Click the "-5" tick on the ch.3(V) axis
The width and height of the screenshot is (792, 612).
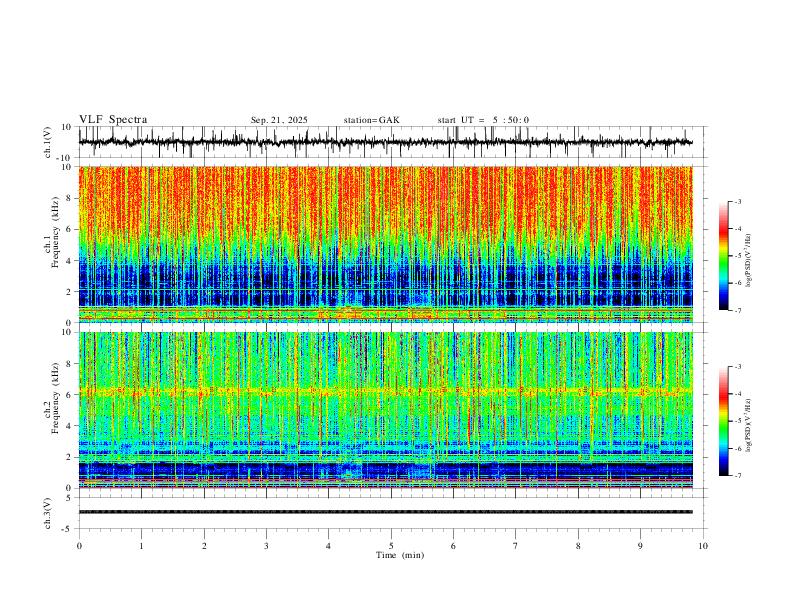point(68,529)
